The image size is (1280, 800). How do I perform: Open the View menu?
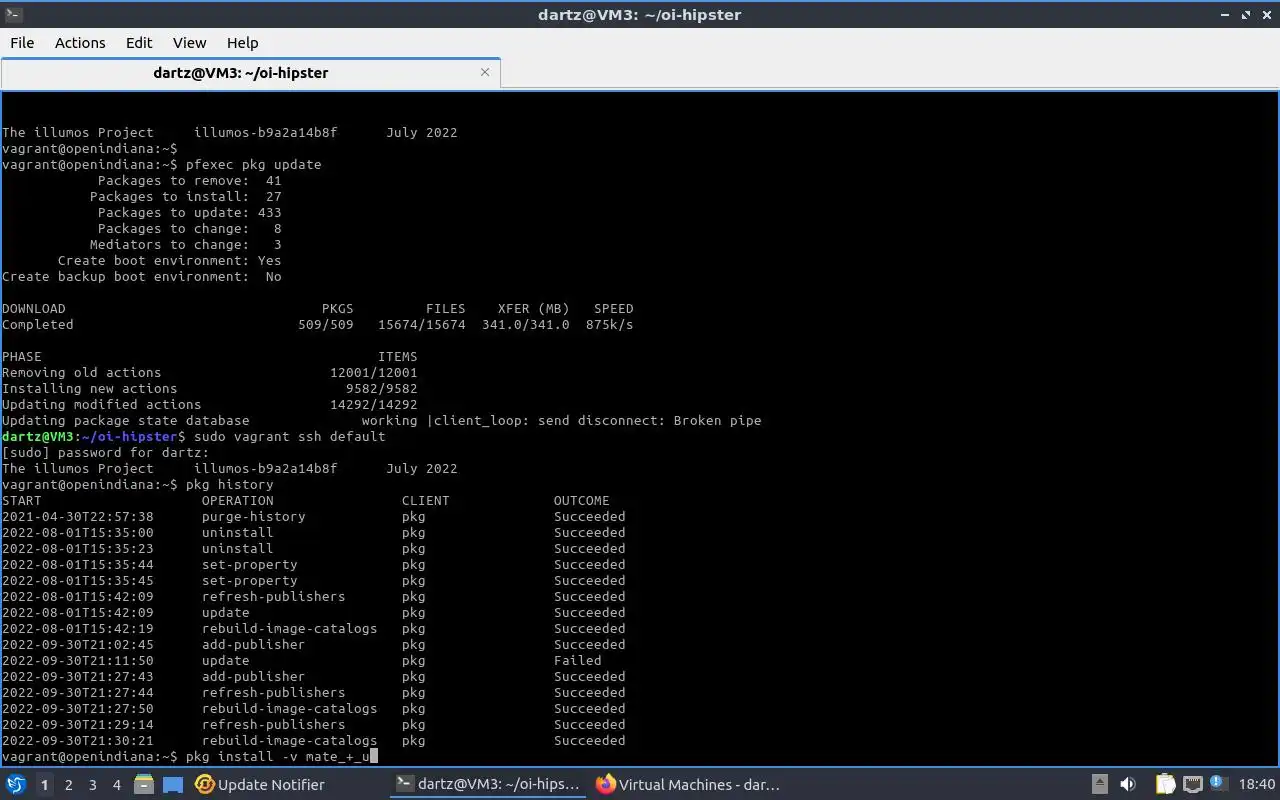[x=189, y=42]
